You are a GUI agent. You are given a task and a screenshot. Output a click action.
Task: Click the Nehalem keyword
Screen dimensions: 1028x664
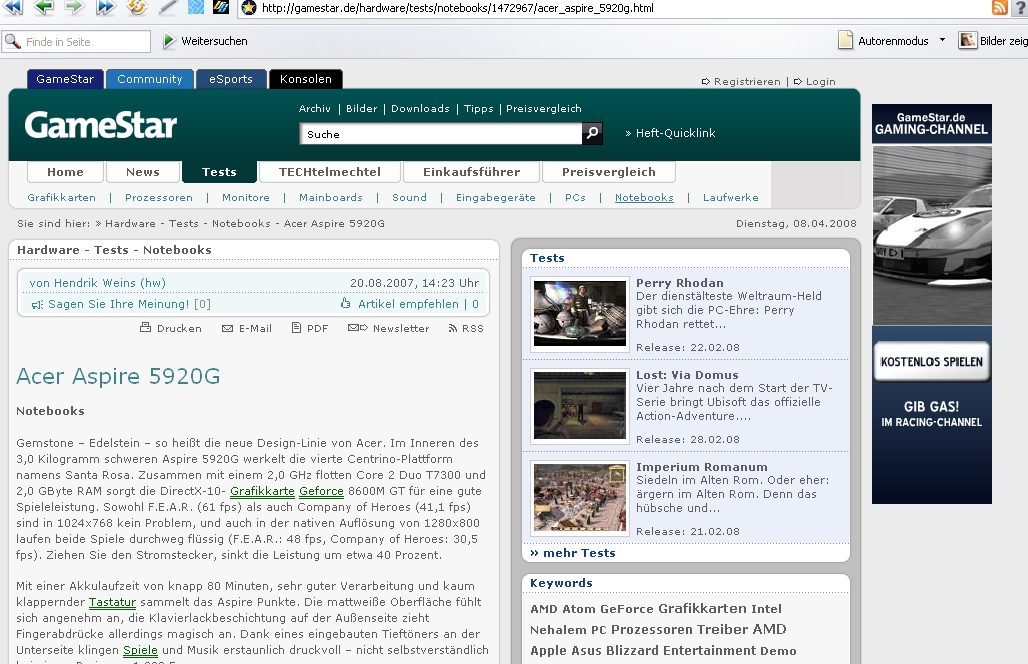558,630
